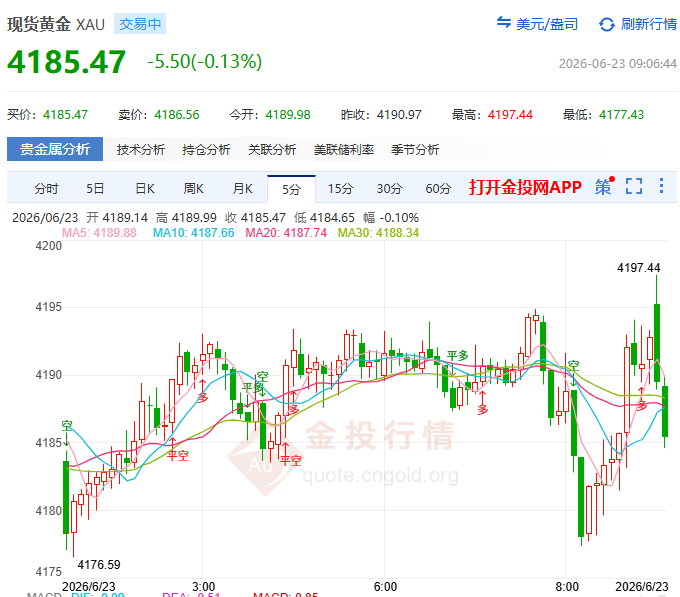Click the 6:00 time axis label

[385, 587]
